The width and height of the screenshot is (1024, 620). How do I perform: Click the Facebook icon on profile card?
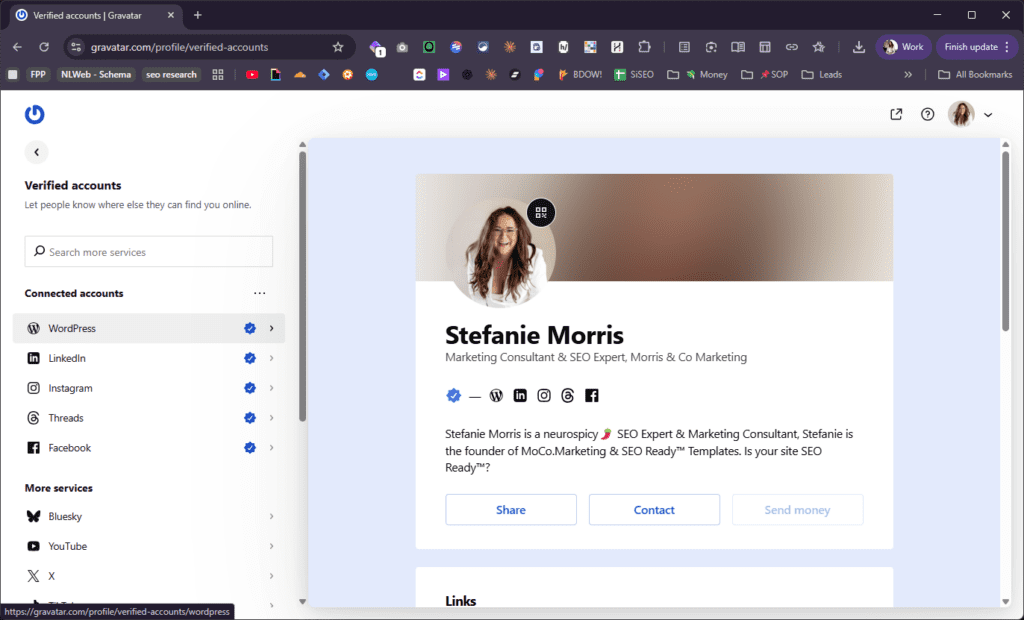point(592,396)
